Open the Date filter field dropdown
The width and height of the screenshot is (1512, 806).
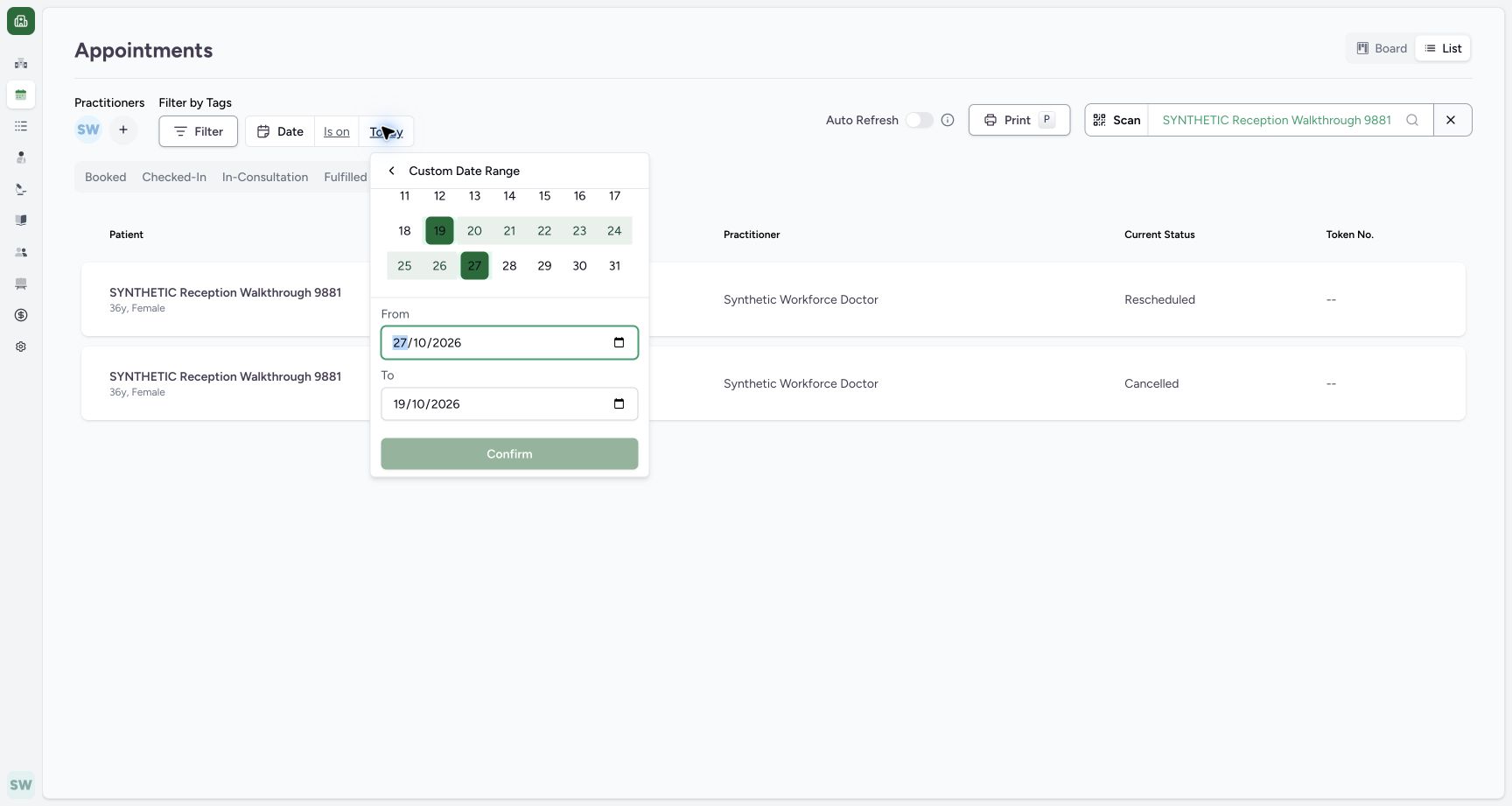(x=280, y=131)
